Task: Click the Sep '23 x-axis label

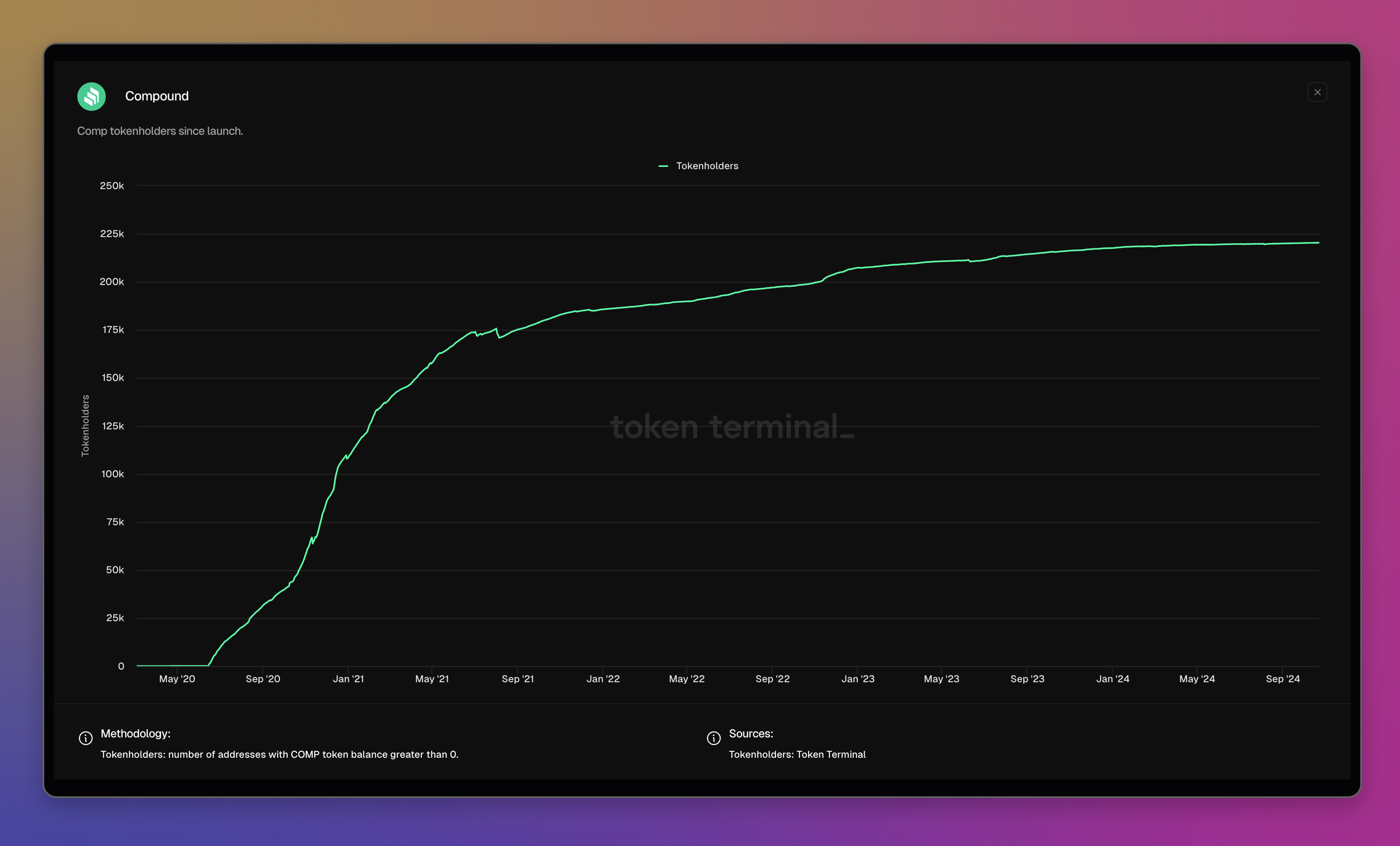Action: (1027, 679)
